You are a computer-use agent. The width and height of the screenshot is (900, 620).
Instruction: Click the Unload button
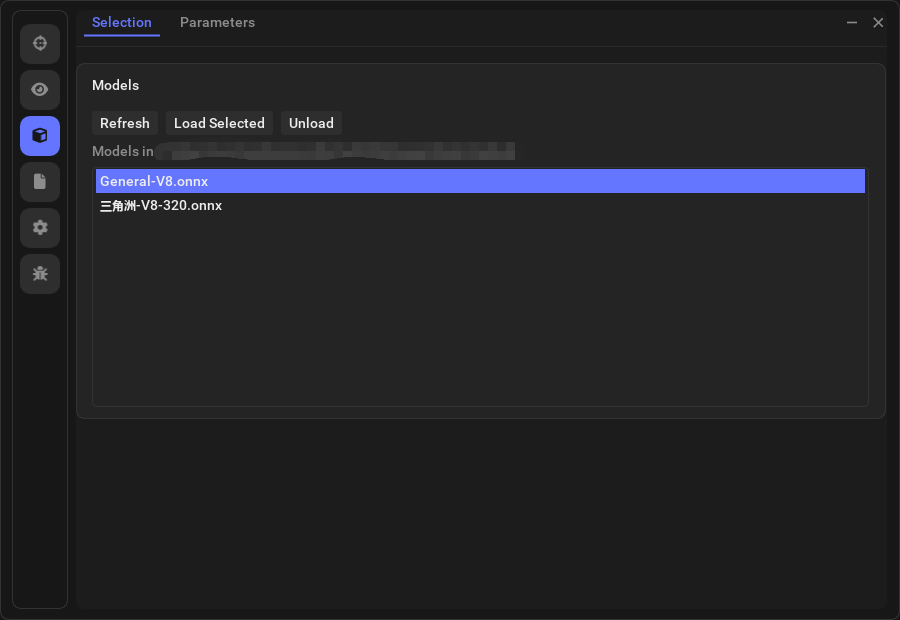[x=311, y=123]
